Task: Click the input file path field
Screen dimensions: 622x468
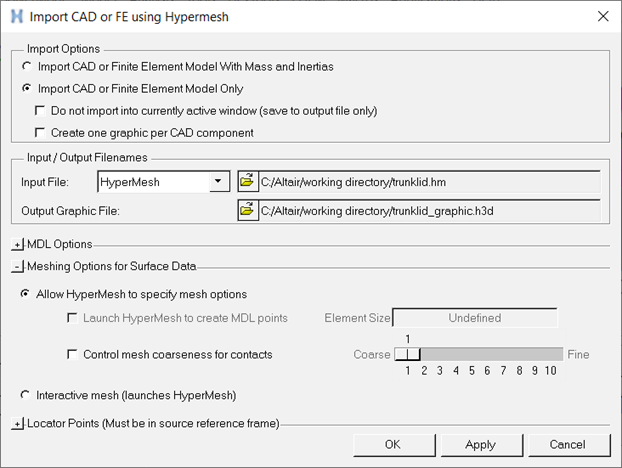Action: 428,182
